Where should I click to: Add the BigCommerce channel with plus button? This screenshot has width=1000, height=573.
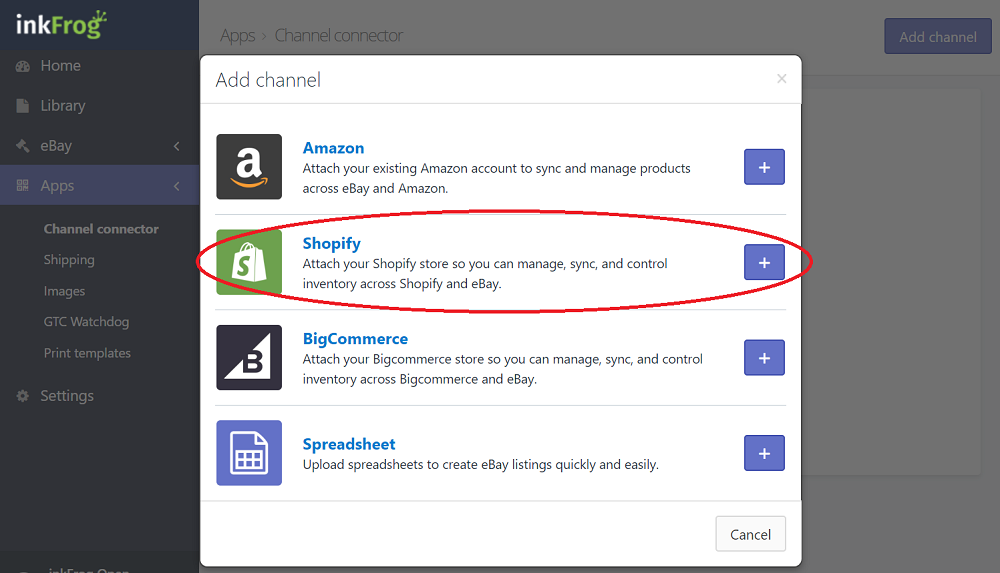764,358
